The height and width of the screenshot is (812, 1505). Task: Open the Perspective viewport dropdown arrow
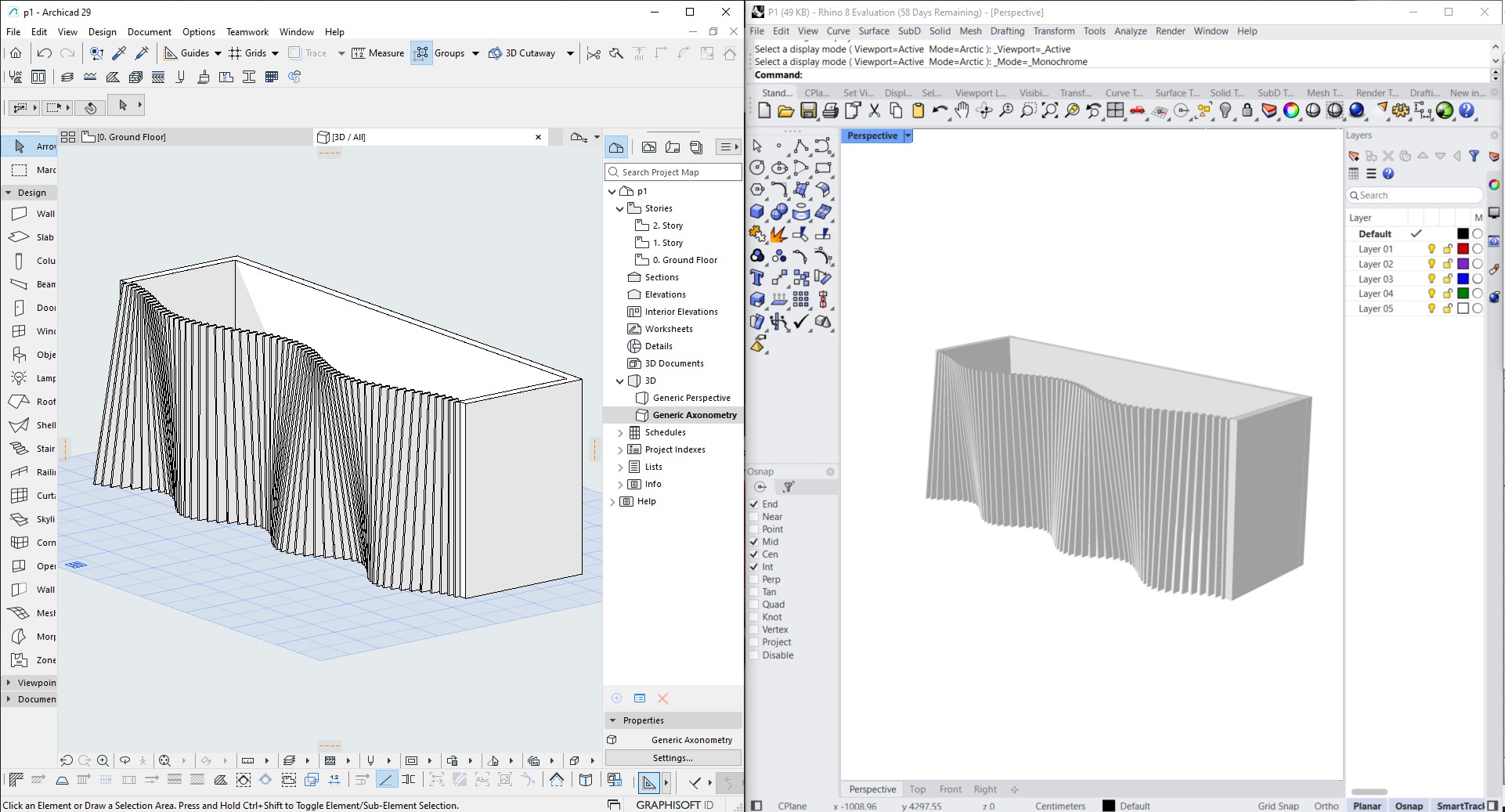click(x=908, y=136)
